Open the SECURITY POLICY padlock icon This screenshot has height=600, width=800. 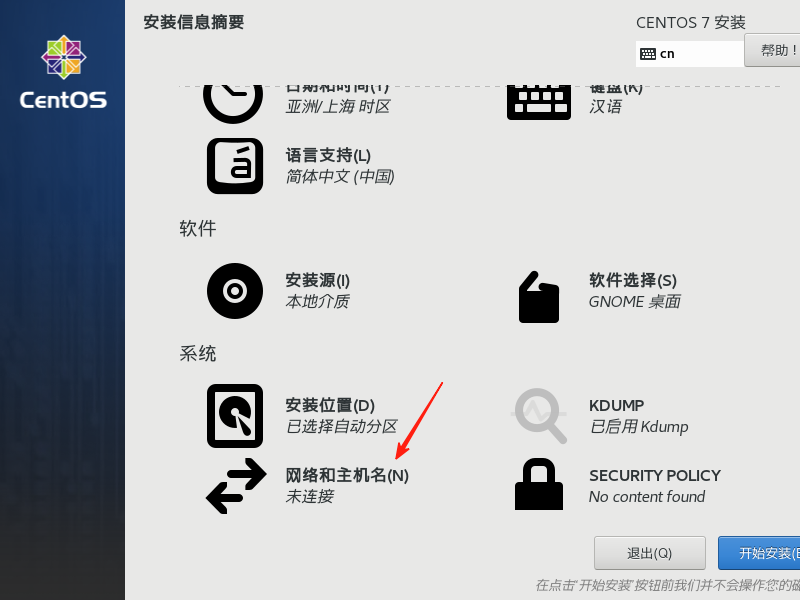(539, 484)
